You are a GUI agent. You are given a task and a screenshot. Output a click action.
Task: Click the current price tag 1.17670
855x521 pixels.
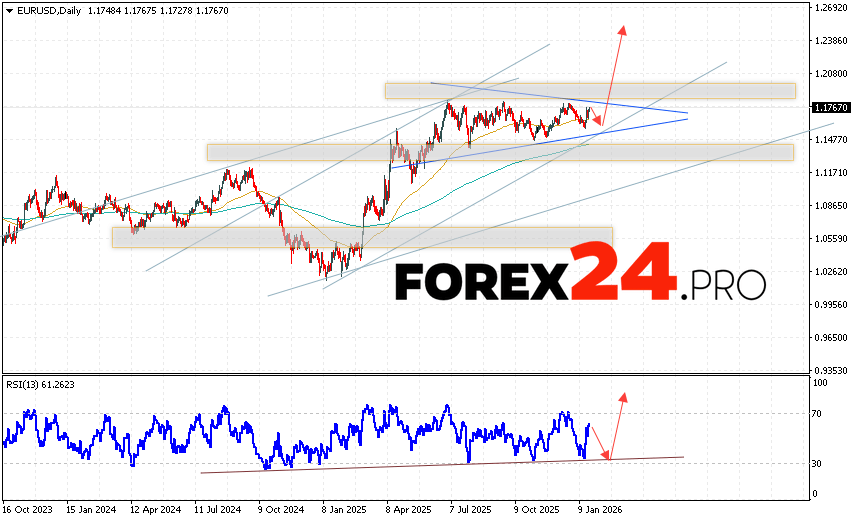[x=831, y=107]
